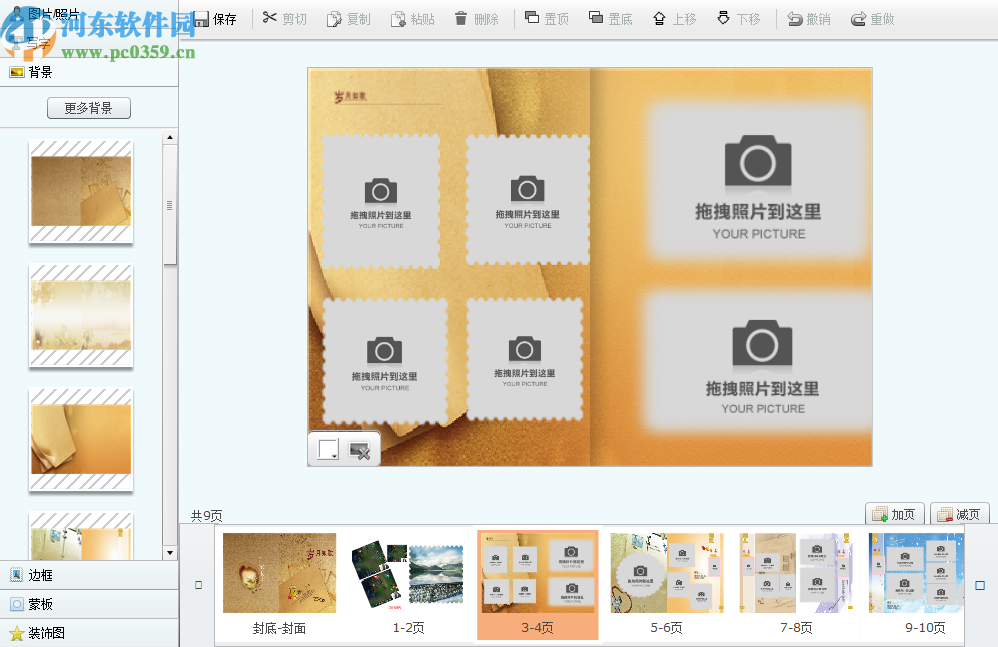Add a page with the 加页 button
This screenshot has width=998, height=647.
[895, 513]
